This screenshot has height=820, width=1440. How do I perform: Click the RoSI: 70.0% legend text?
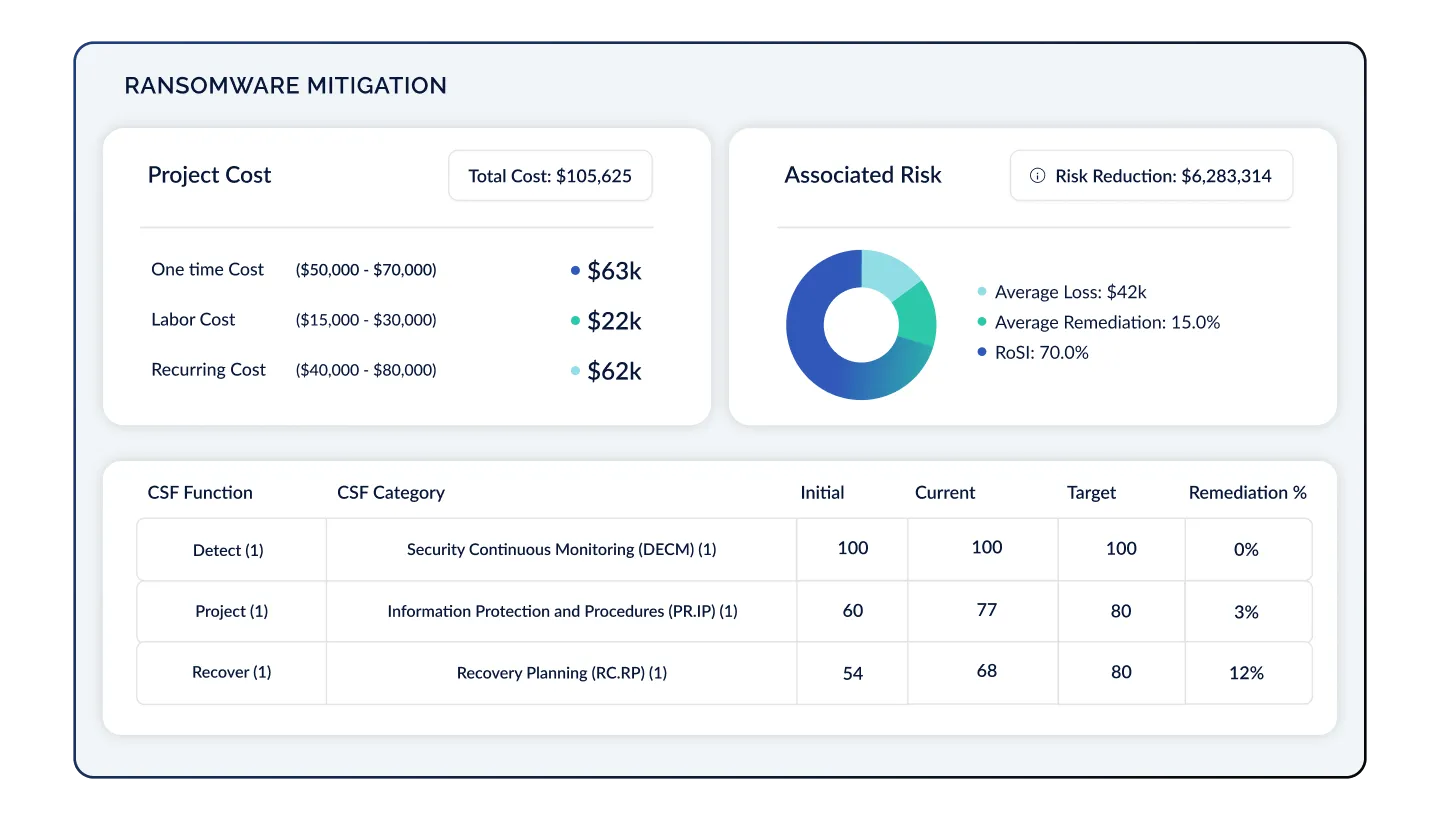coord(1042,352)
